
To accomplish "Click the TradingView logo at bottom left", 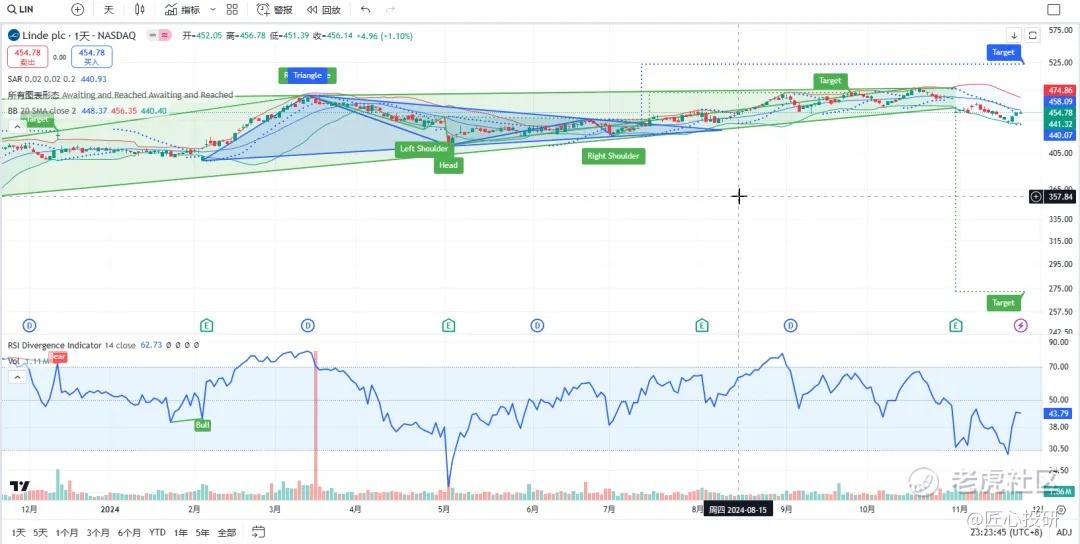I will pos(19,486).
